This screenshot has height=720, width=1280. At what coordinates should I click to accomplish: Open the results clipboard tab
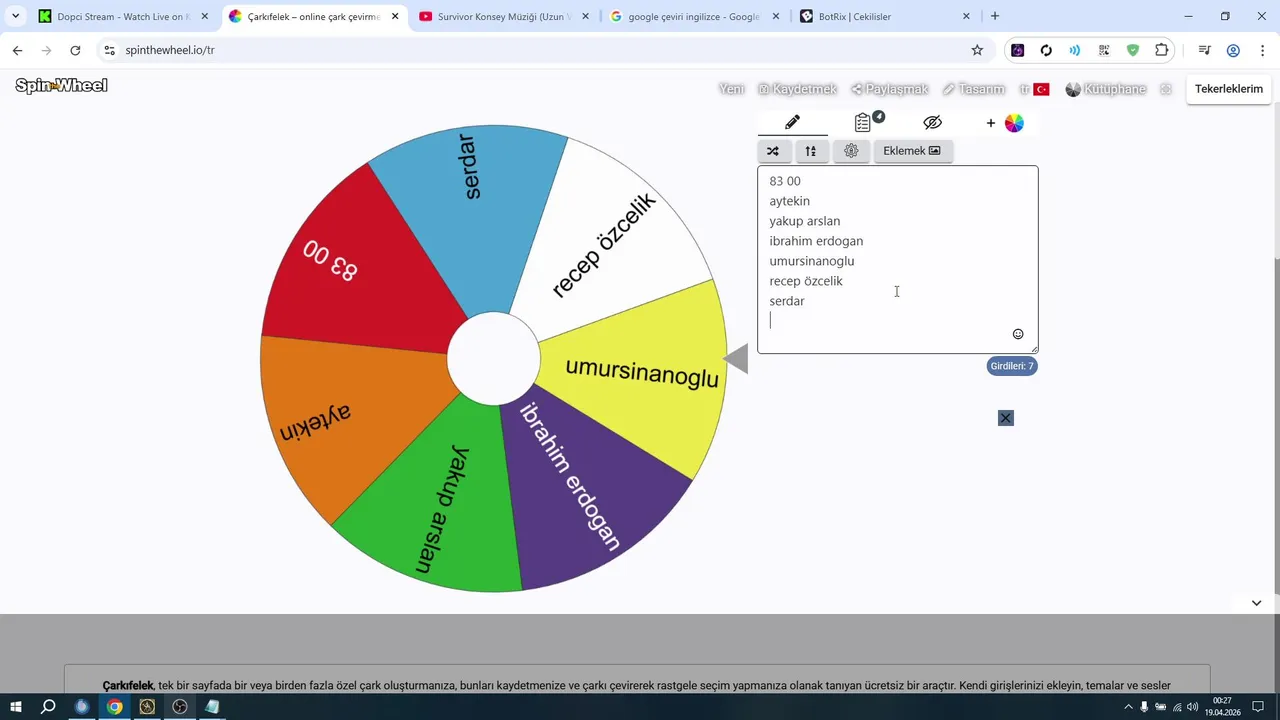point(864,122)
